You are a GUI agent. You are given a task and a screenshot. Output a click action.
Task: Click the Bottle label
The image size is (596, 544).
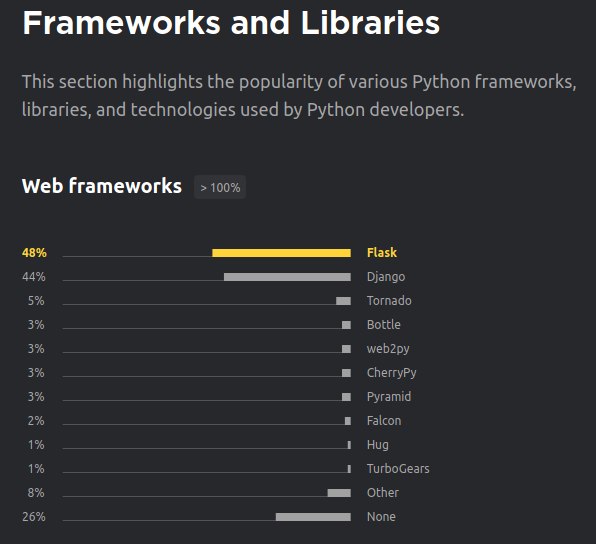[x=384, y=325]
